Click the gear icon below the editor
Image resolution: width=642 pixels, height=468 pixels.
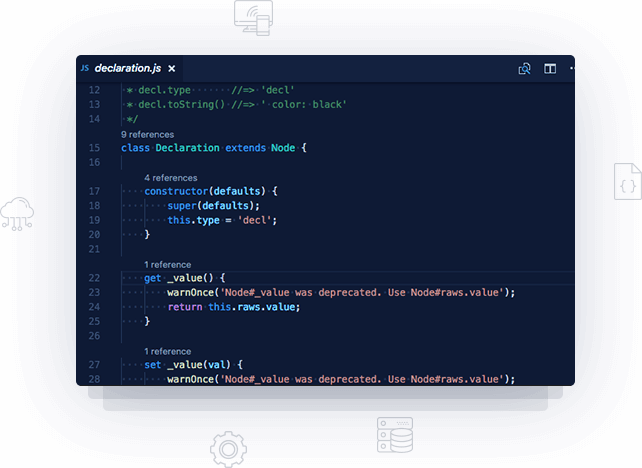228,449
